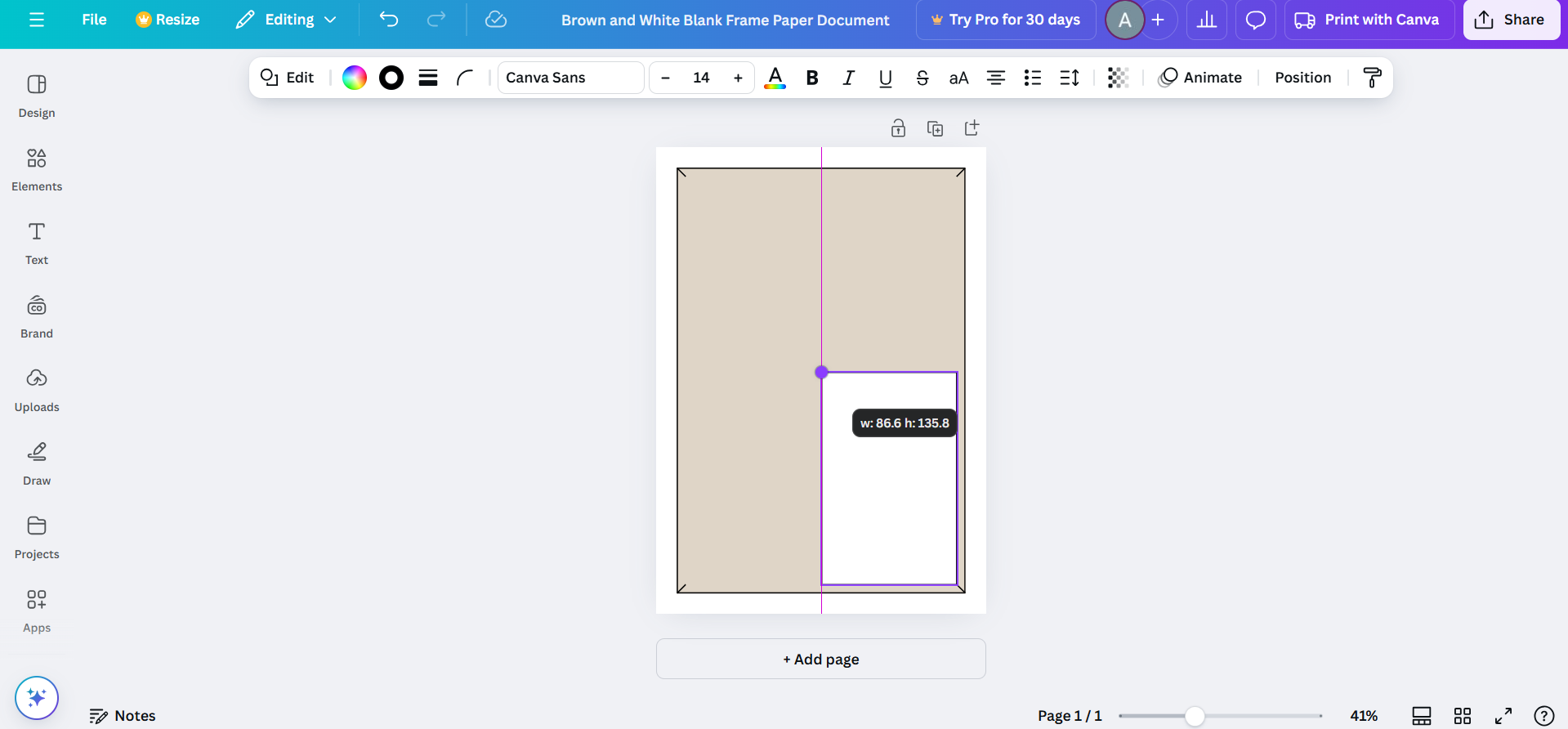
Task: Click the duplicate page icon
Action: pyautogui.click(x=935, y=128)
